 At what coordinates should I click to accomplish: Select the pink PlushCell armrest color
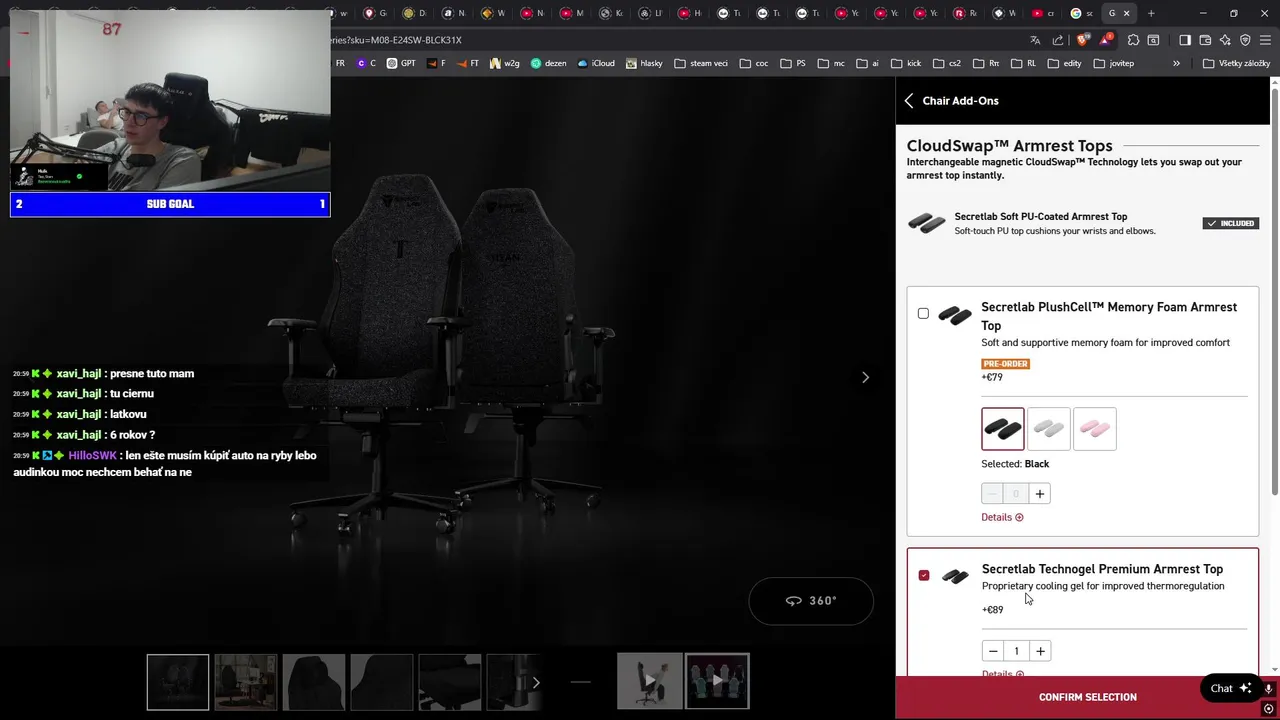[1095, 429]
